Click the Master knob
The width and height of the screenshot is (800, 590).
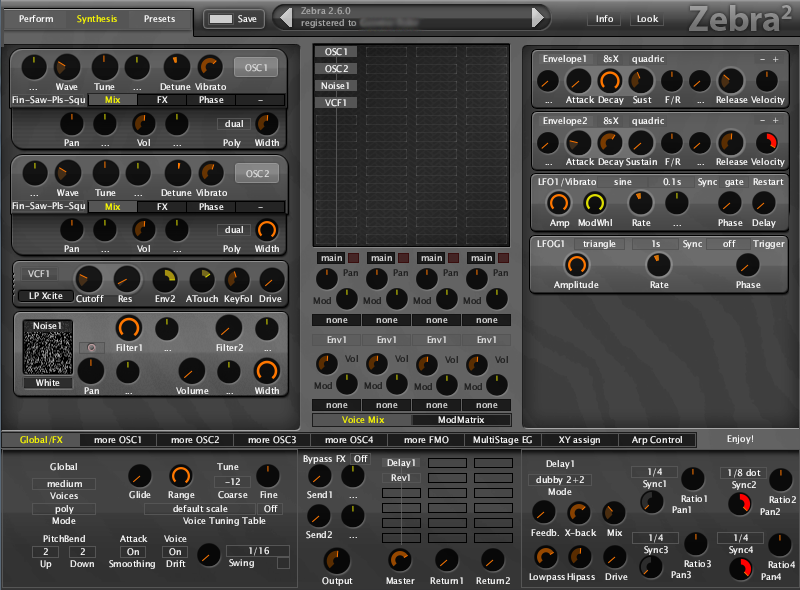click(399, 560)
